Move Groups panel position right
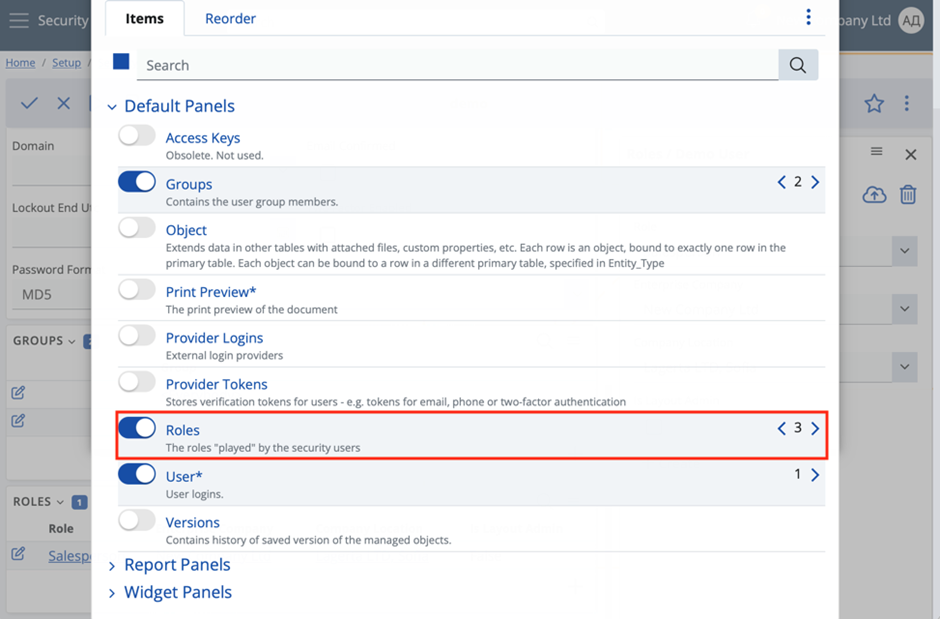 (x=815, y=182)
